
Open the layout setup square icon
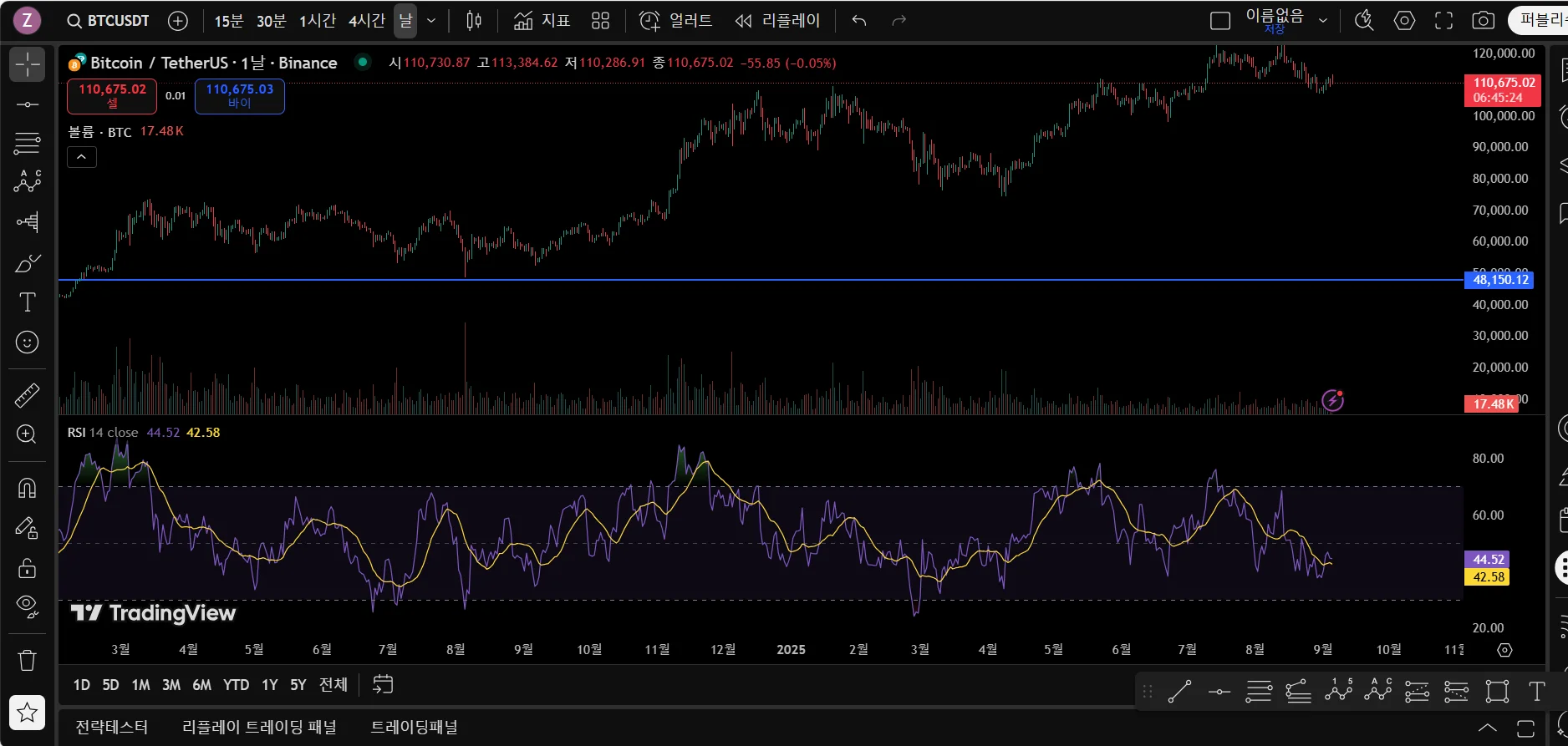(x=1220, y=21)
